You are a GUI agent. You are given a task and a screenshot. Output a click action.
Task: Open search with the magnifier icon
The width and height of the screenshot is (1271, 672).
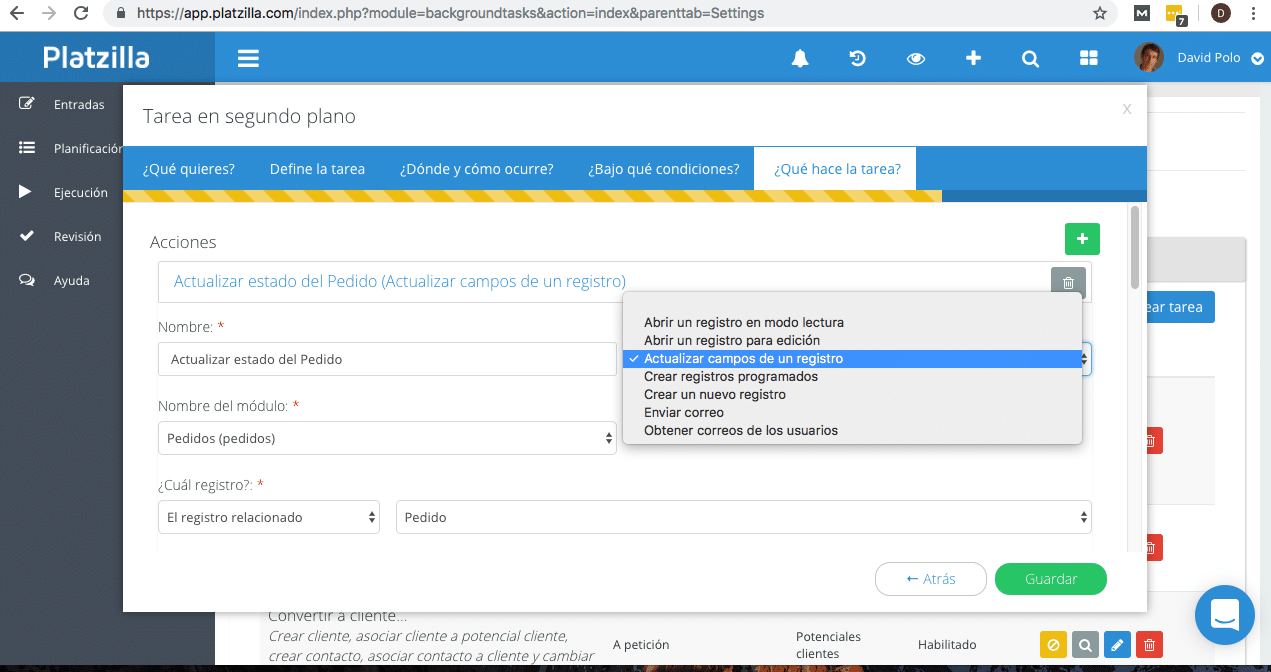point(1030,58)
